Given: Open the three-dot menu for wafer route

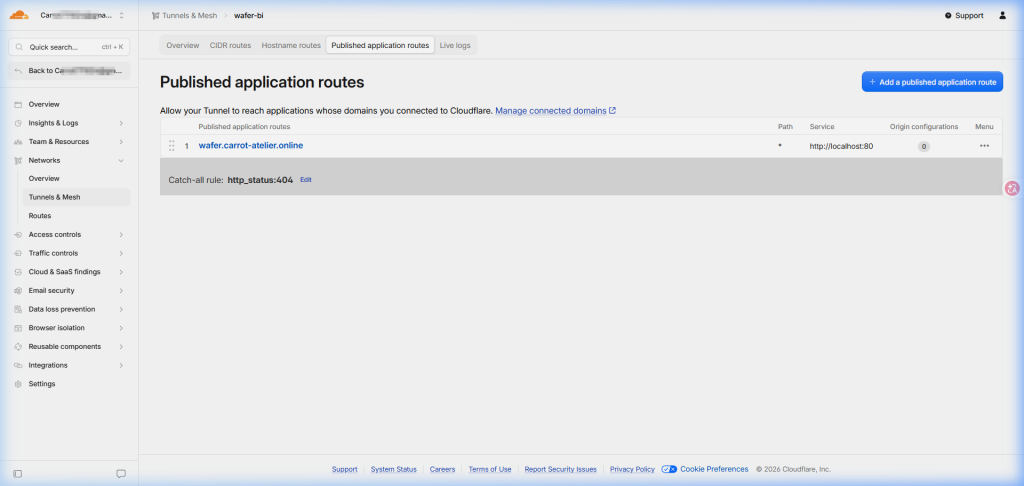Looking at the screenshot, I should (x=984, y=146).
